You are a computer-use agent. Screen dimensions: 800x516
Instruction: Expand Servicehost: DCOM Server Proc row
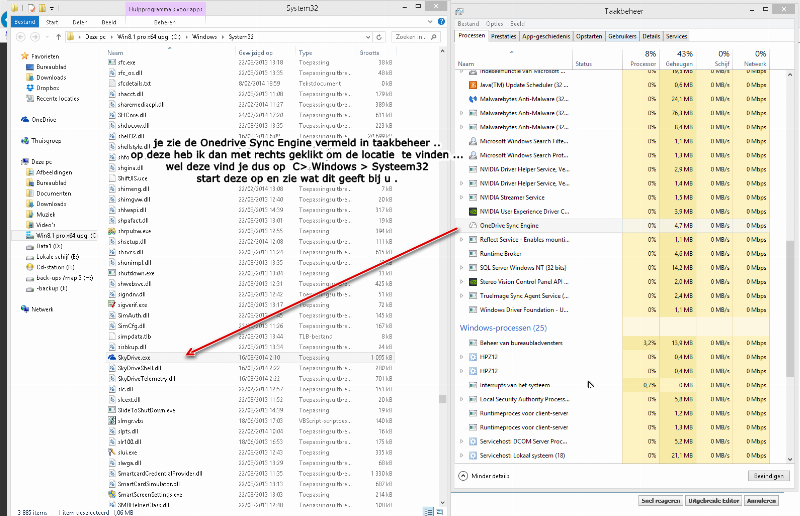462,441
